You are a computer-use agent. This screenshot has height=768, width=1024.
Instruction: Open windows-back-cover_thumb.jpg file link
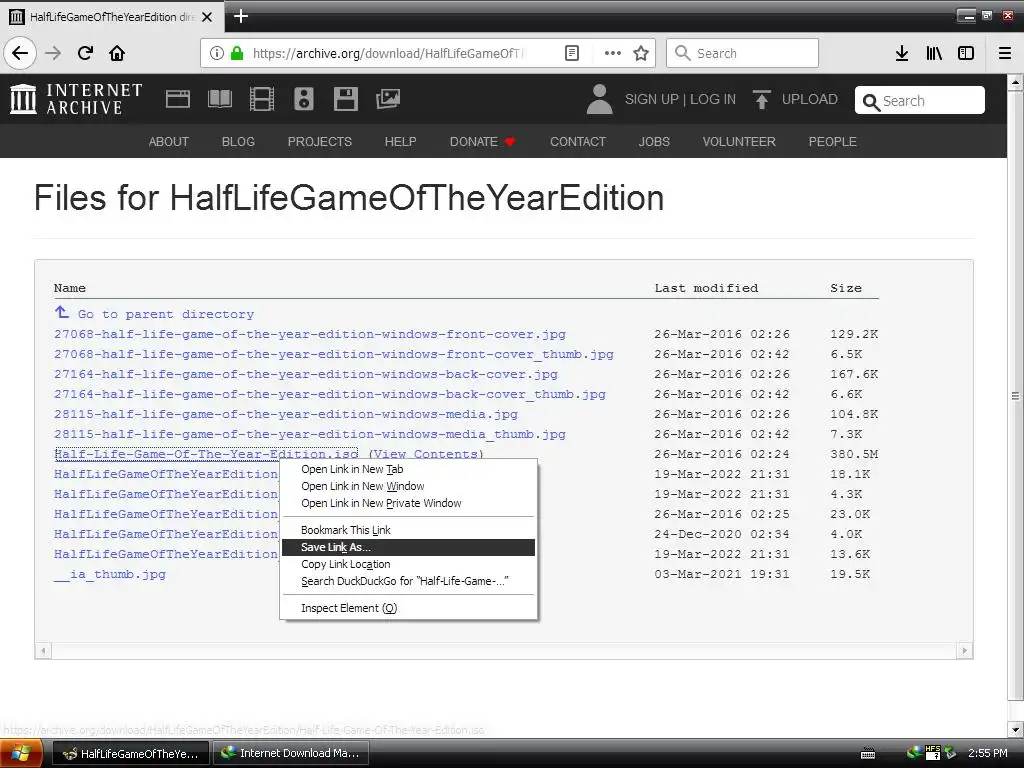(330, 394)
